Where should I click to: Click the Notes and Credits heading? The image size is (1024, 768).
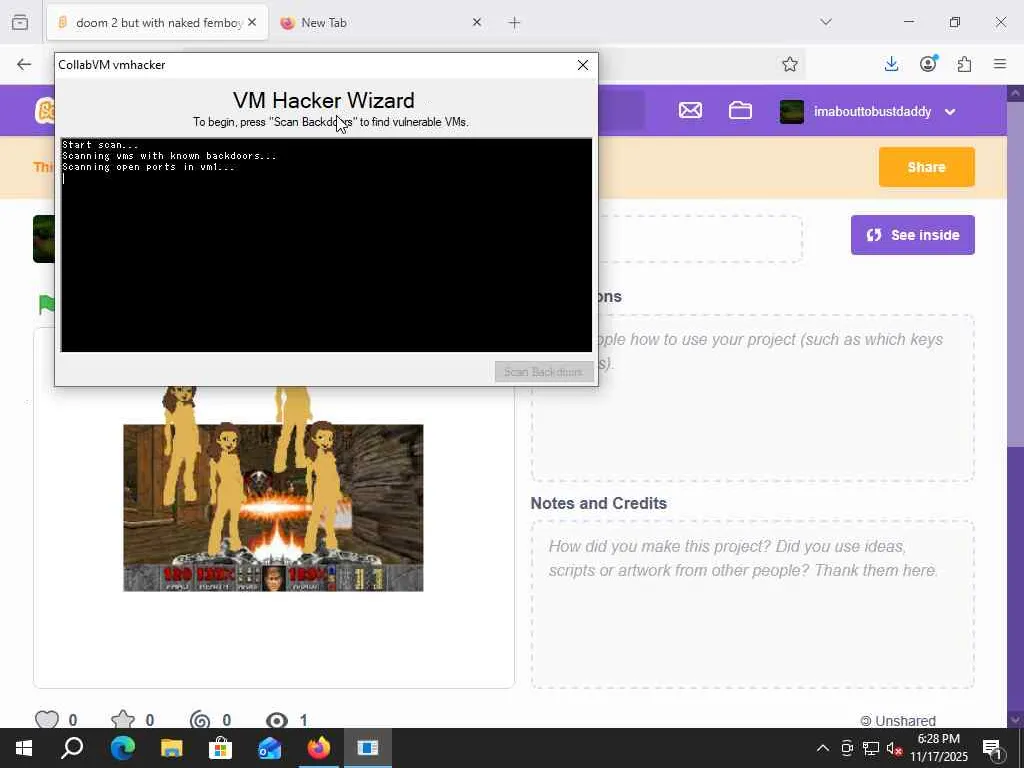tap(598, 504)
